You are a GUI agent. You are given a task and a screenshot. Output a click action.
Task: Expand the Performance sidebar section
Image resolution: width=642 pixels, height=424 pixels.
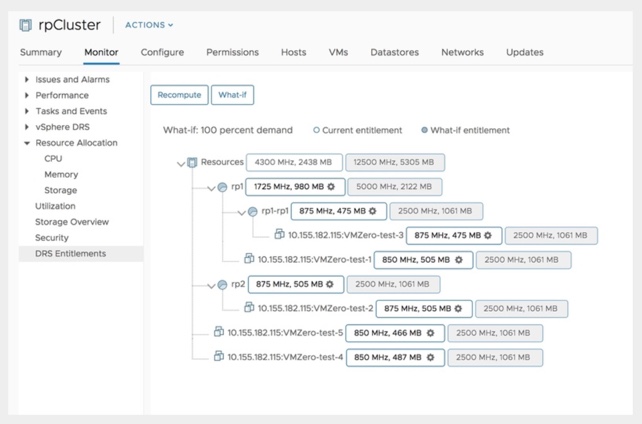tap(27, 95)
